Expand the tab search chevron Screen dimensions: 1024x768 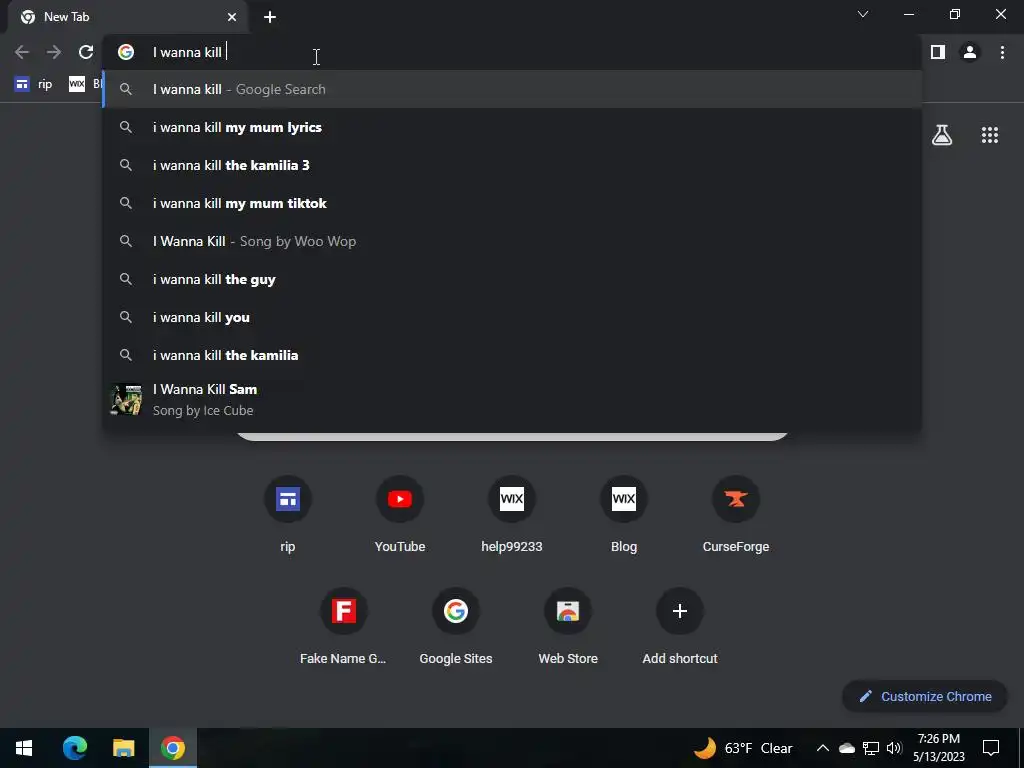[863, 14]
